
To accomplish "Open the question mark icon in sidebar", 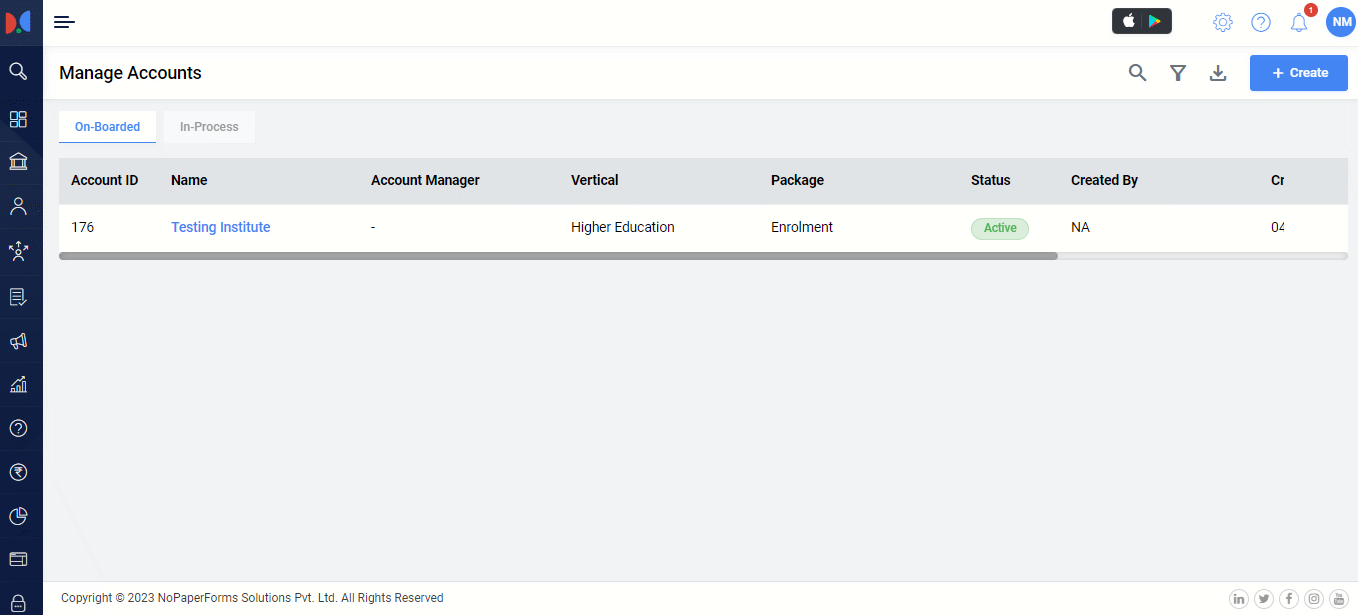I will coord(18,428).
